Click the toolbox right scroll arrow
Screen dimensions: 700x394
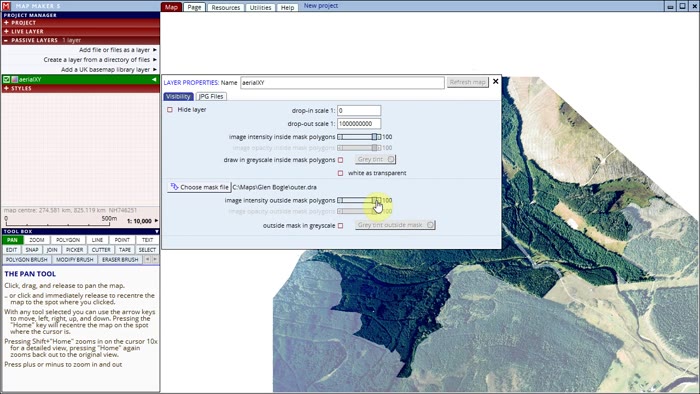click(155, 259)
